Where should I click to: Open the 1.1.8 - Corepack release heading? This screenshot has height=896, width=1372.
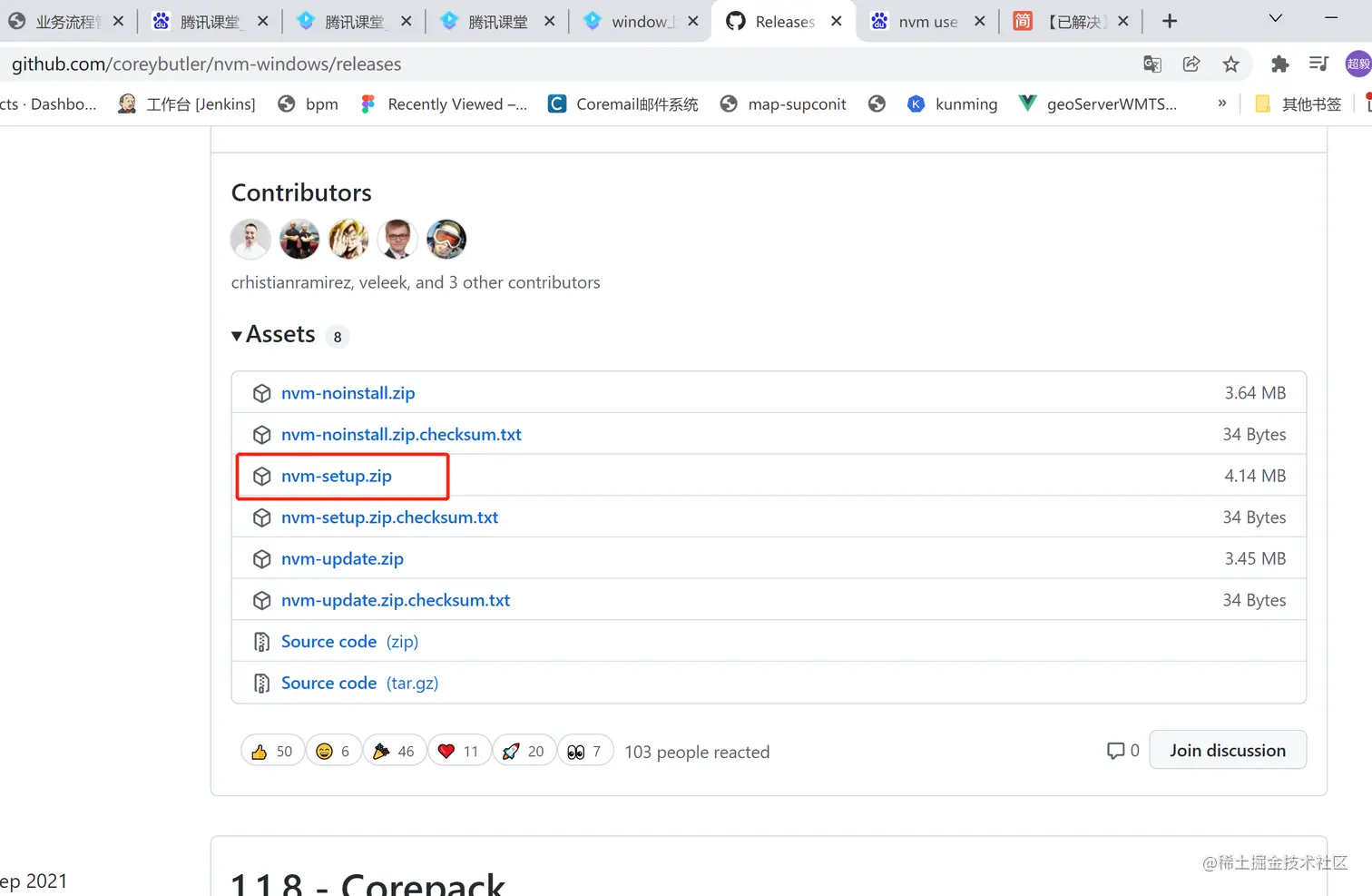[367, 885]
